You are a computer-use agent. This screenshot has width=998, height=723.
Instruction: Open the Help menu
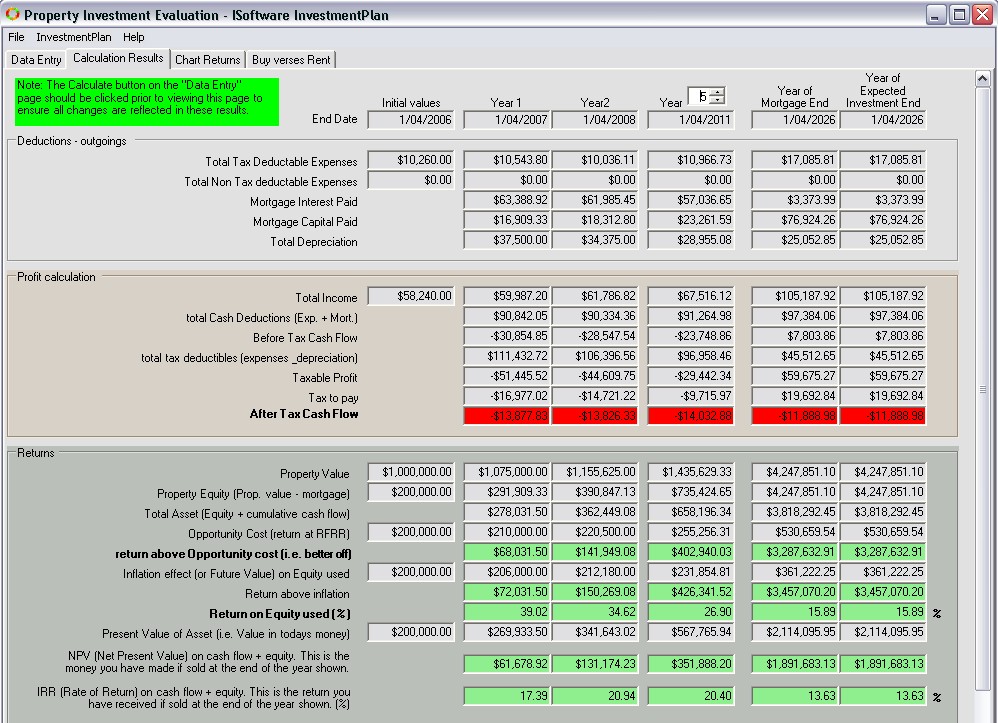(134, 37)
